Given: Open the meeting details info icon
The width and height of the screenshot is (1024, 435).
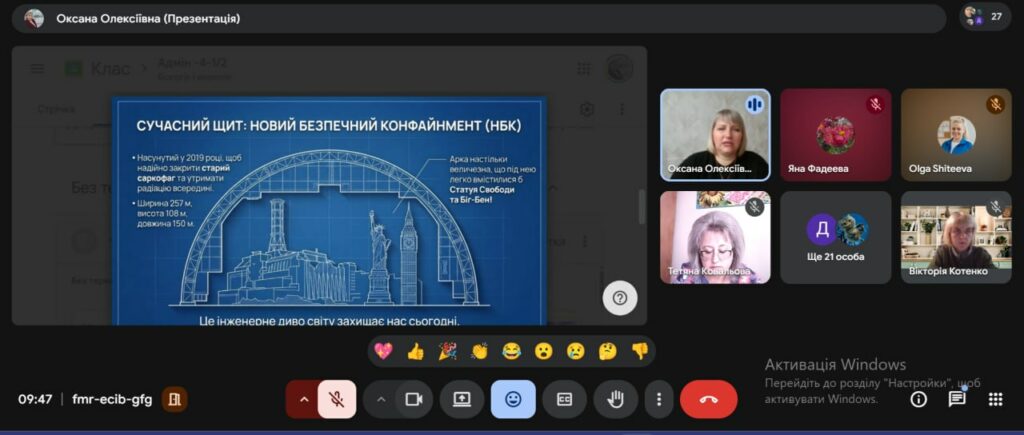Looking at the screenshot, I should 918,399.
